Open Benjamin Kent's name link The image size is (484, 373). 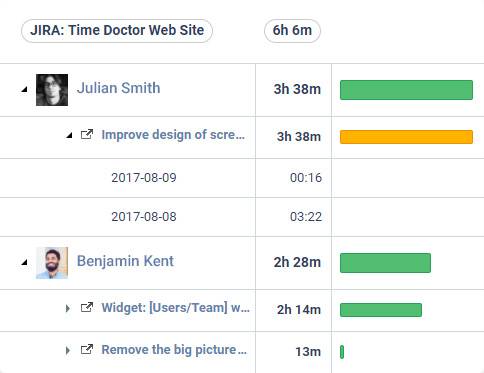[x=125, y=261]
